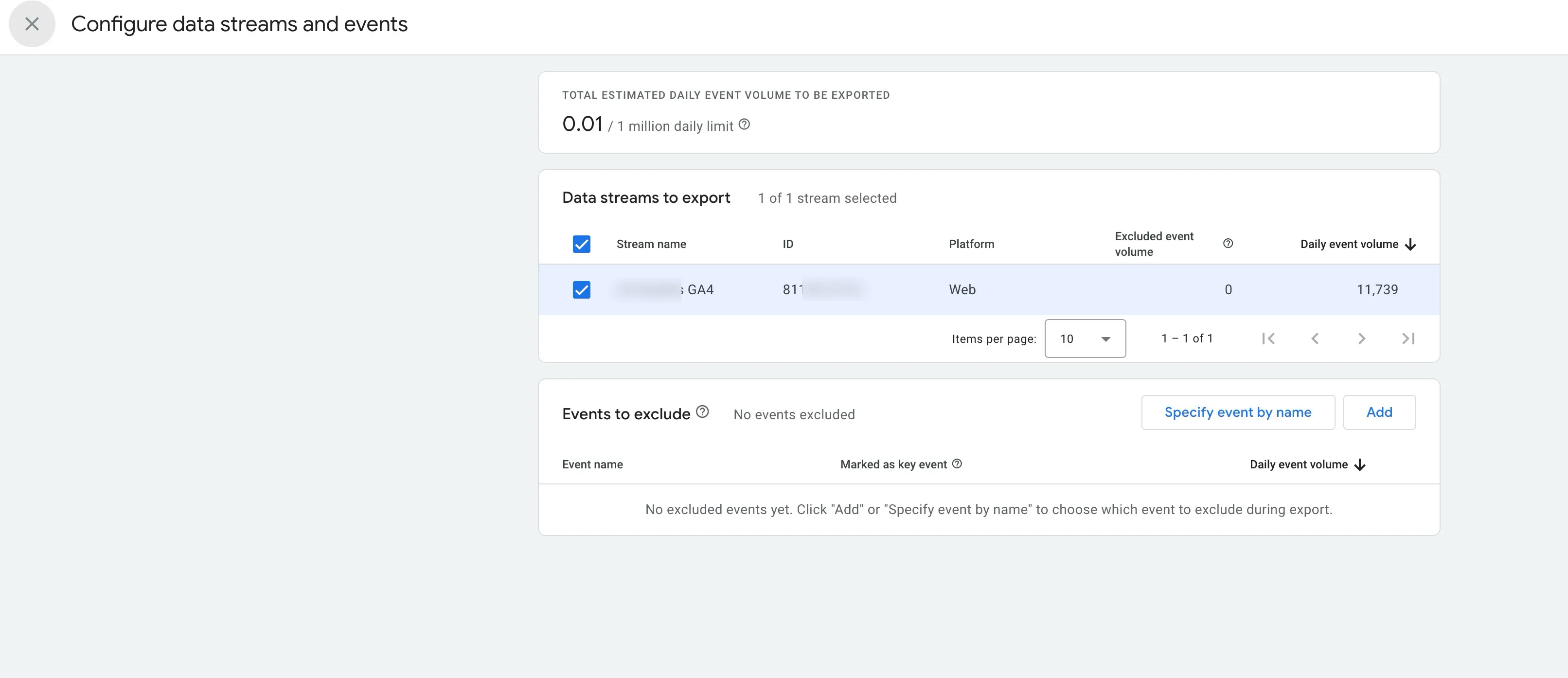Uncheck the GA4 stream checkbox
Screen dimensions: 1568x678
point(581,290)
